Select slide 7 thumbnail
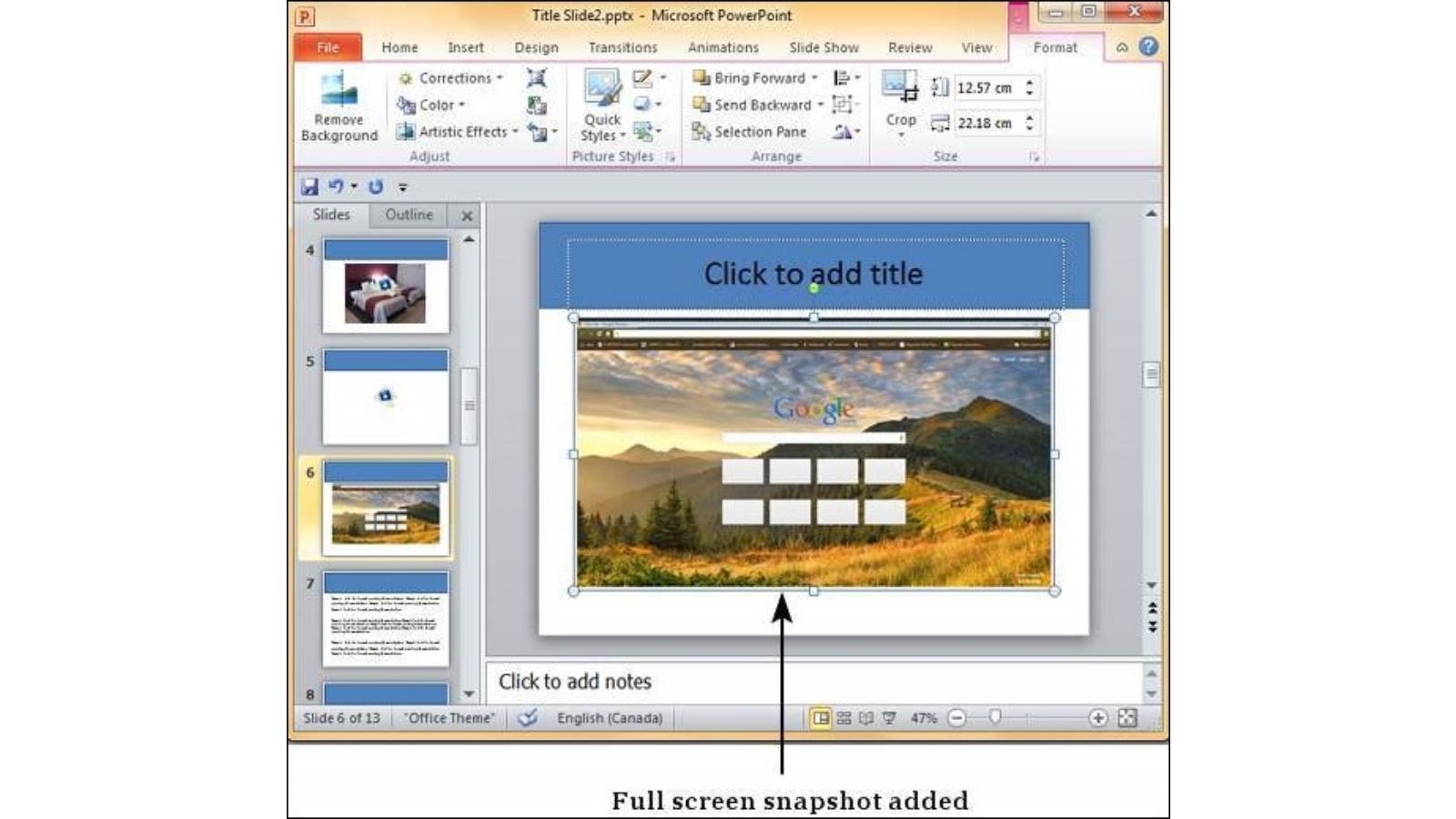This screenshot has width=1456, height=819. [386, 619]
